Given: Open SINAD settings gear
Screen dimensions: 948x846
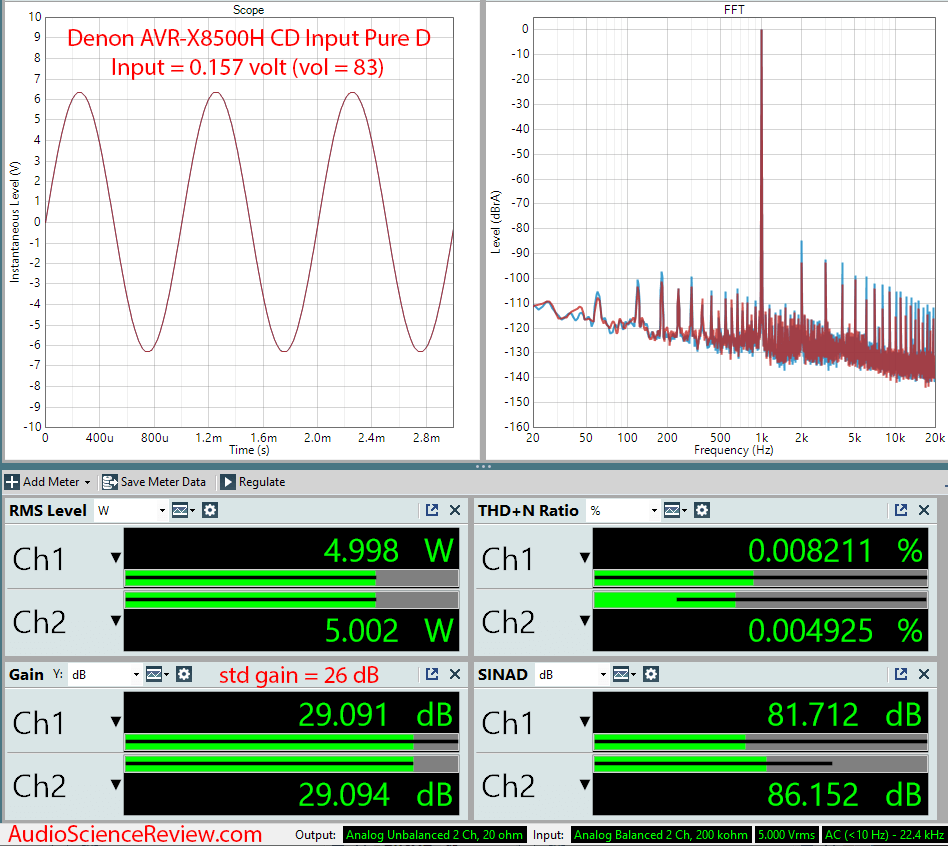Looking at the screenshot, I should [651, 674].
